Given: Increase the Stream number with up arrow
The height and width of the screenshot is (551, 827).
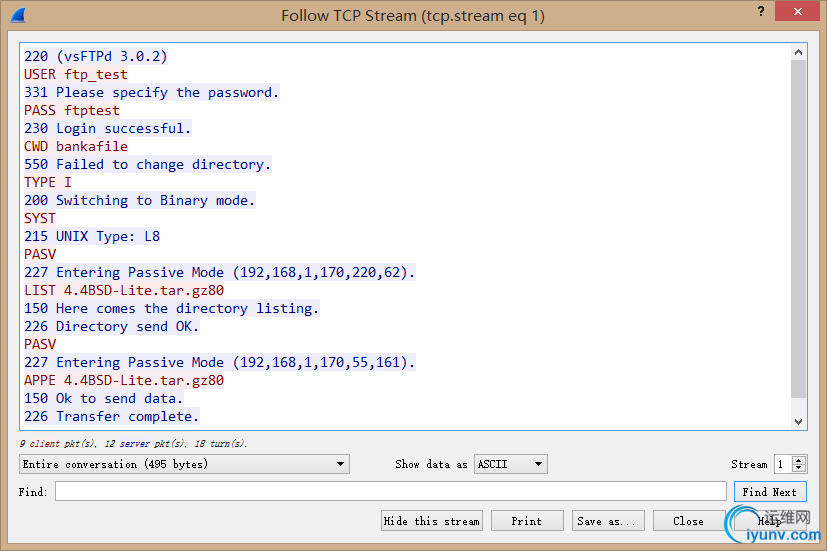Looking at the screenshot, I should [799, 460].
